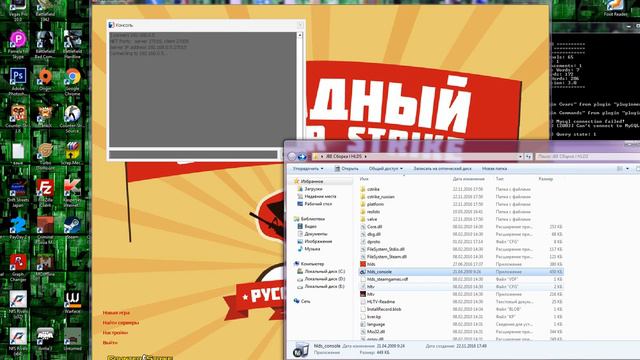Click Найти серверы in game menu
Screen dimensions: 640x360
(x=121, y=322)
